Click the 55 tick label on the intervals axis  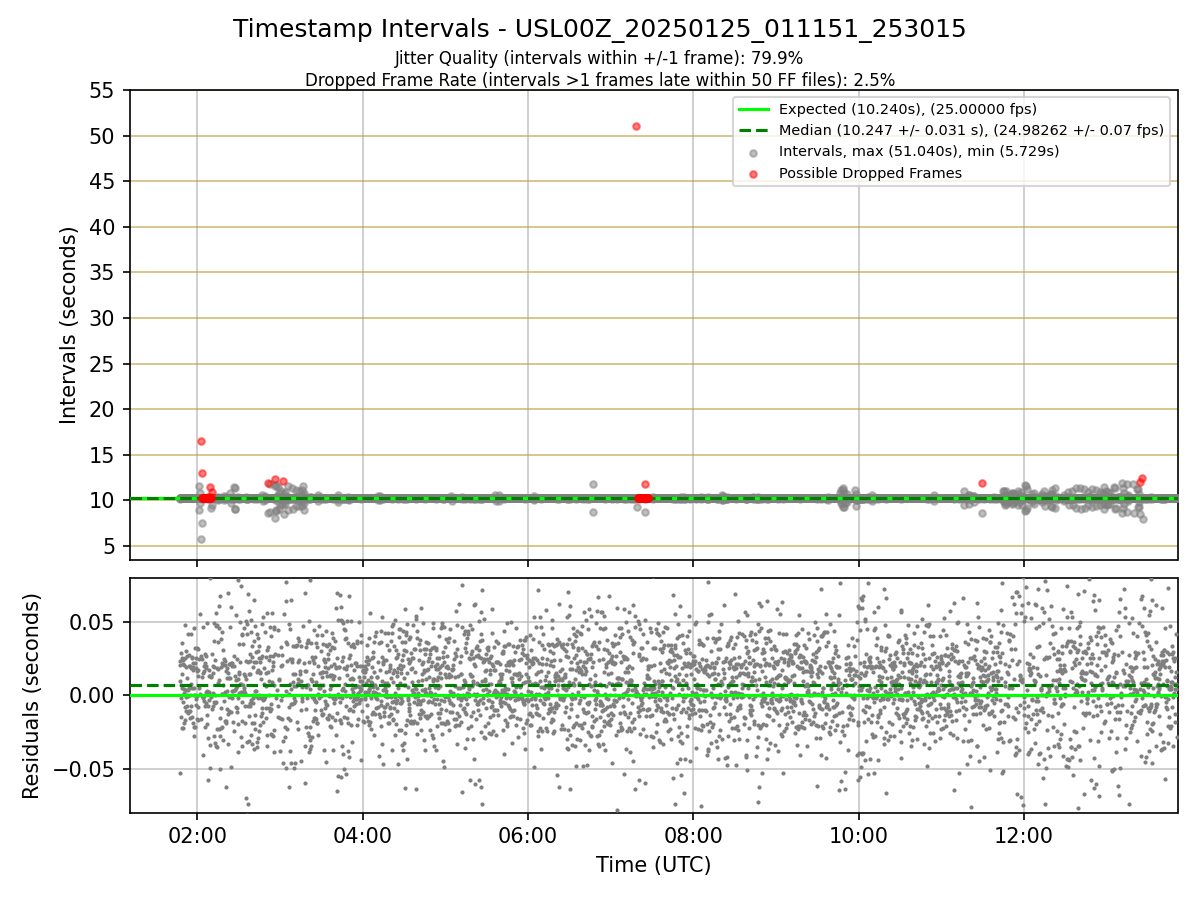click(x=103, y=91)
